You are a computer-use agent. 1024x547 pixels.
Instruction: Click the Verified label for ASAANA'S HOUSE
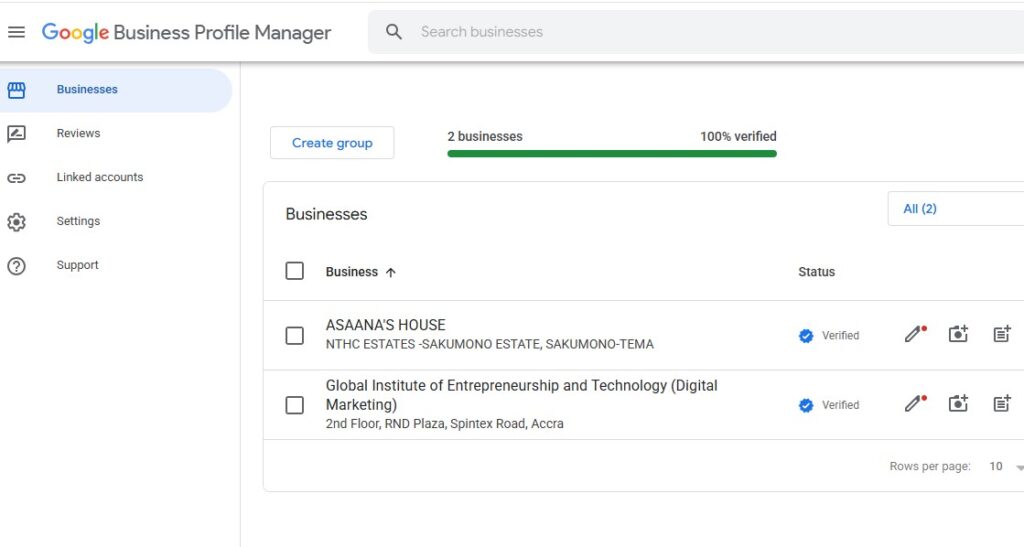tap(840, 336)
